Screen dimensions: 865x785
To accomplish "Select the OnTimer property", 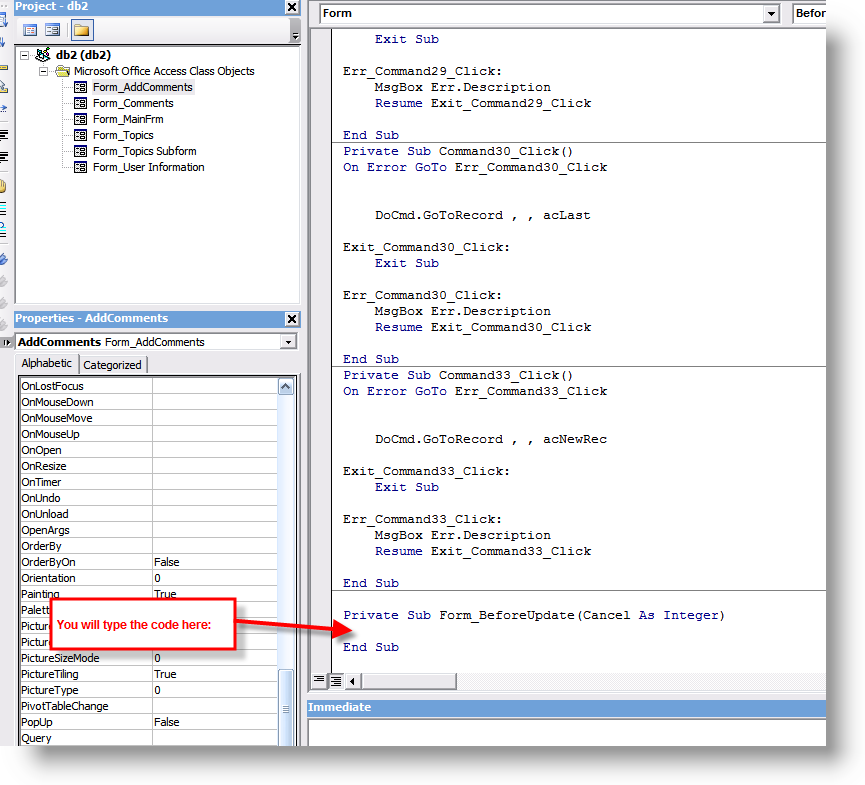I will pos(41,482).
